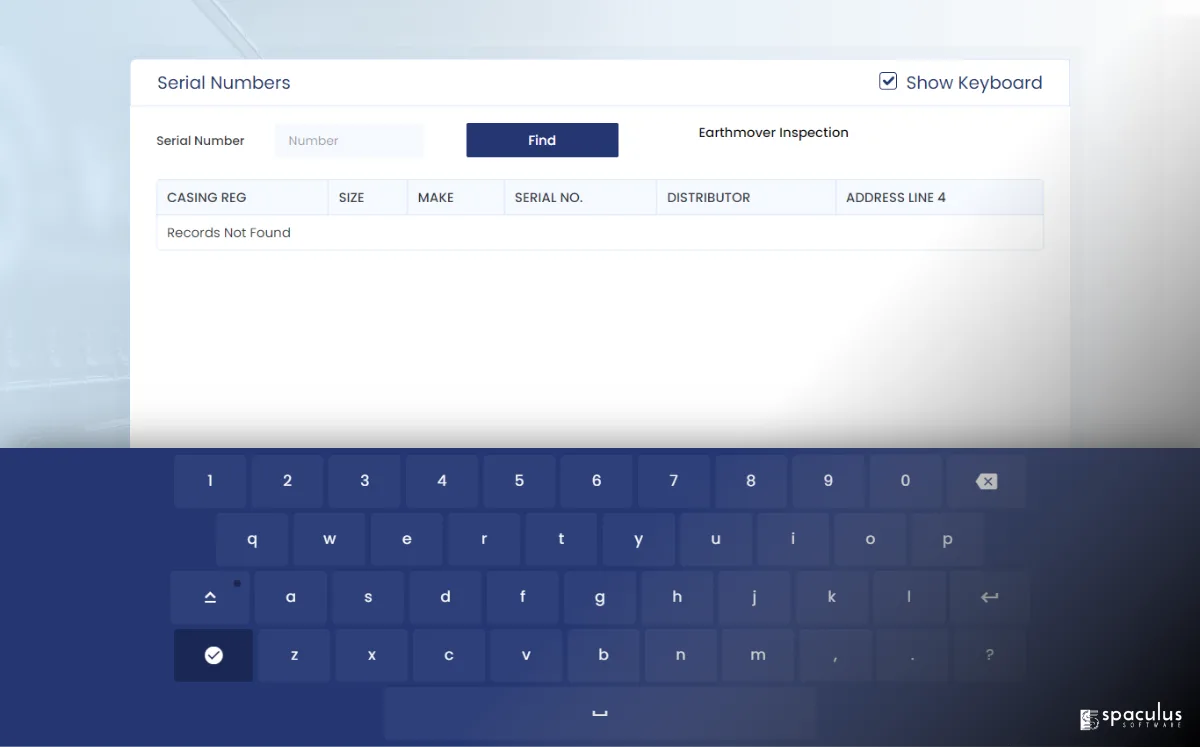
Task: Click the DISTRIBUTOR column header
Action: coord(708,198)
